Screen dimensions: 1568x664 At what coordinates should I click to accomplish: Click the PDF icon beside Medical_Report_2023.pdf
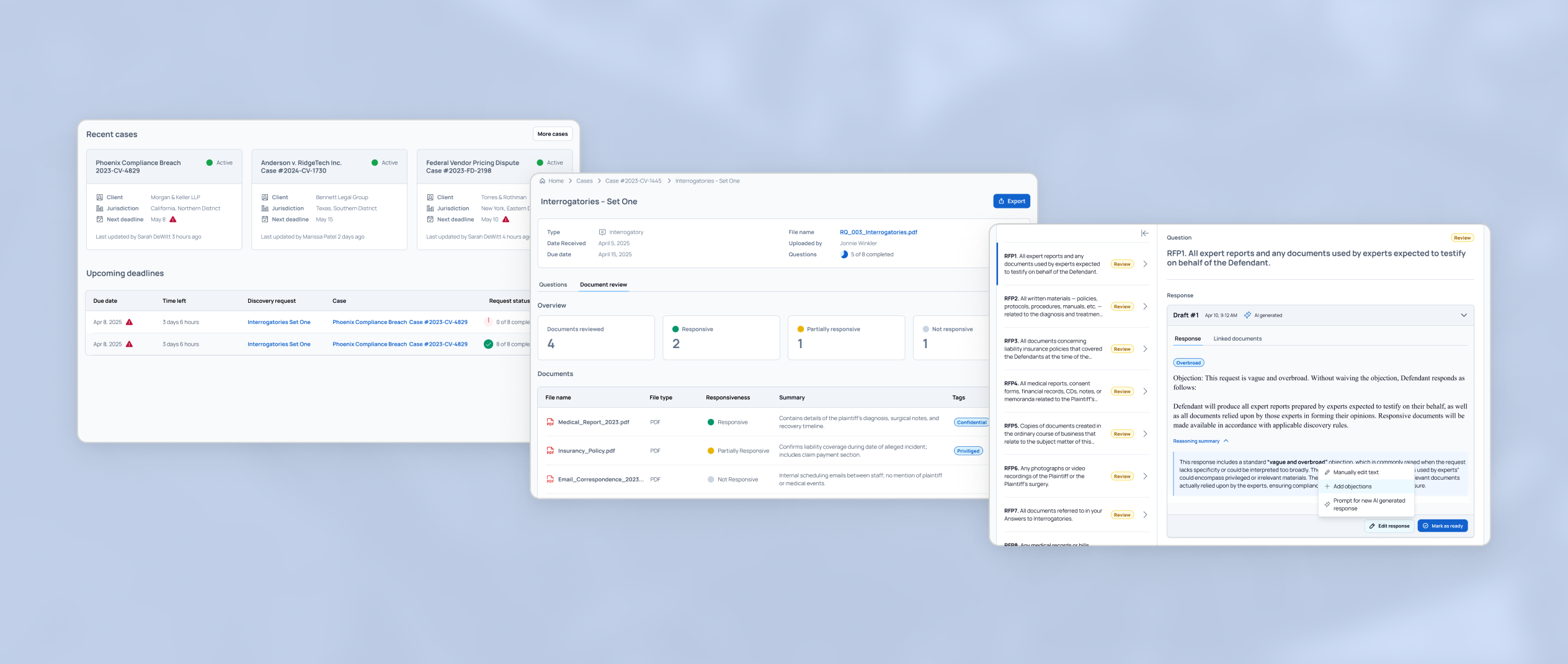550,422
